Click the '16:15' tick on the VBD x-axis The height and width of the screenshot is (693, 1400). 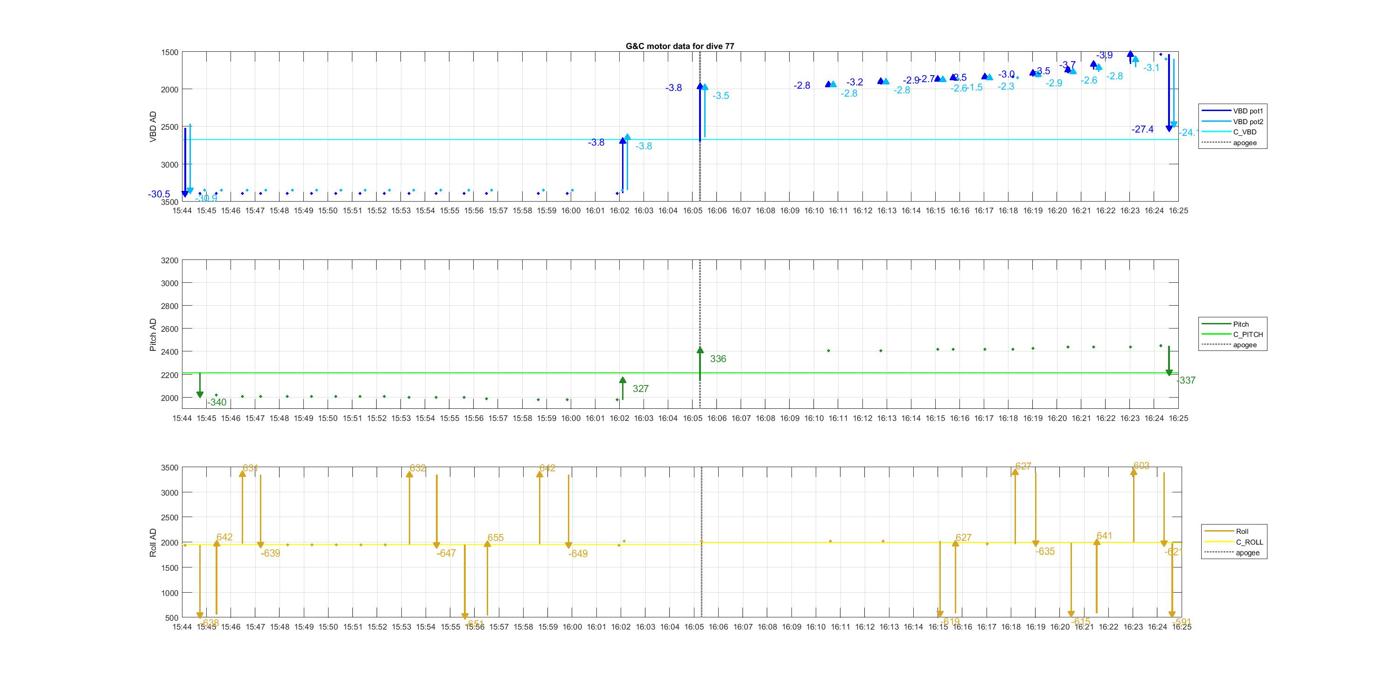tap(935, 210)
